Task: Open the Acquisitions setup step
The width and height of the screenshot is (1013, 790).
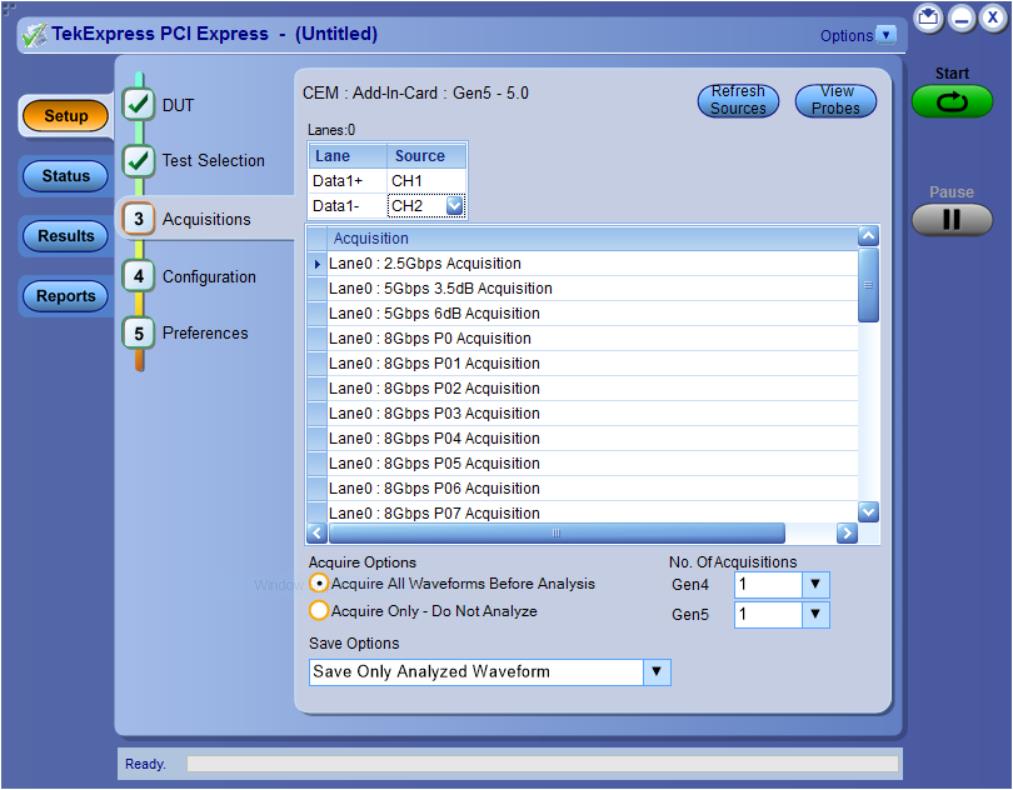Action: (x=206, y=219)
